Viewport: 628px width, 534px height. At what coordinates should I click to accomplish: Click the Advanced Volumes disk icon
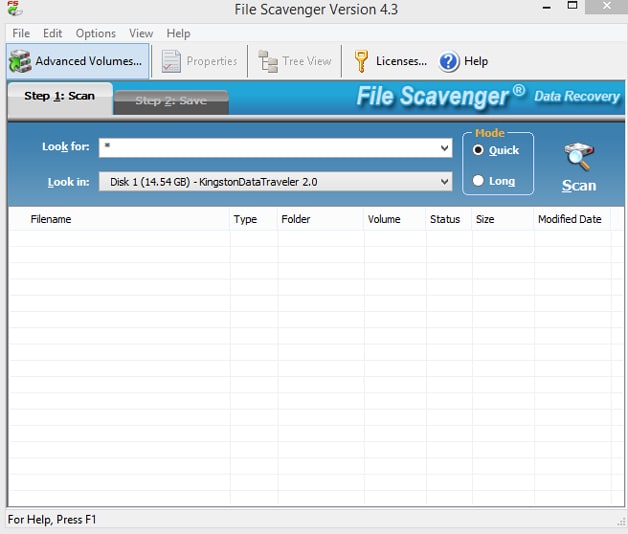click(x=20, y=61)
